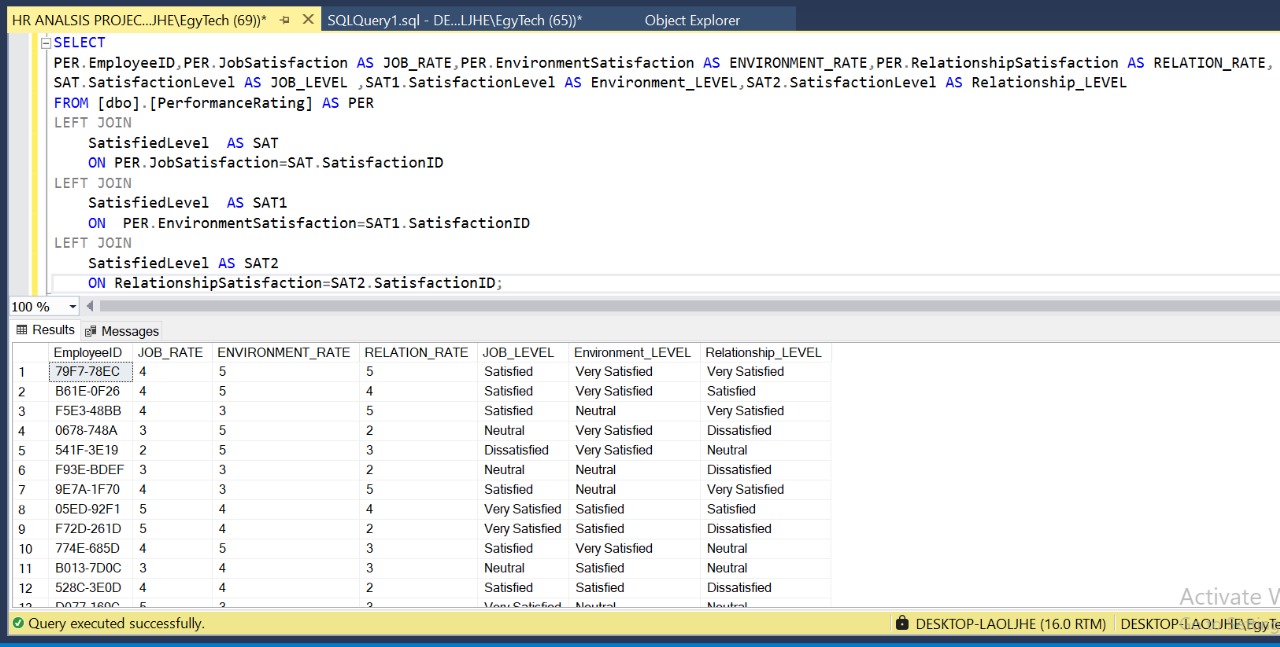Click DESKTOP-LAOLJHE (16.0 RTM) server status
Image resolution: width=1280 pixels, height=647 pixels.
tap(1011, 623)
